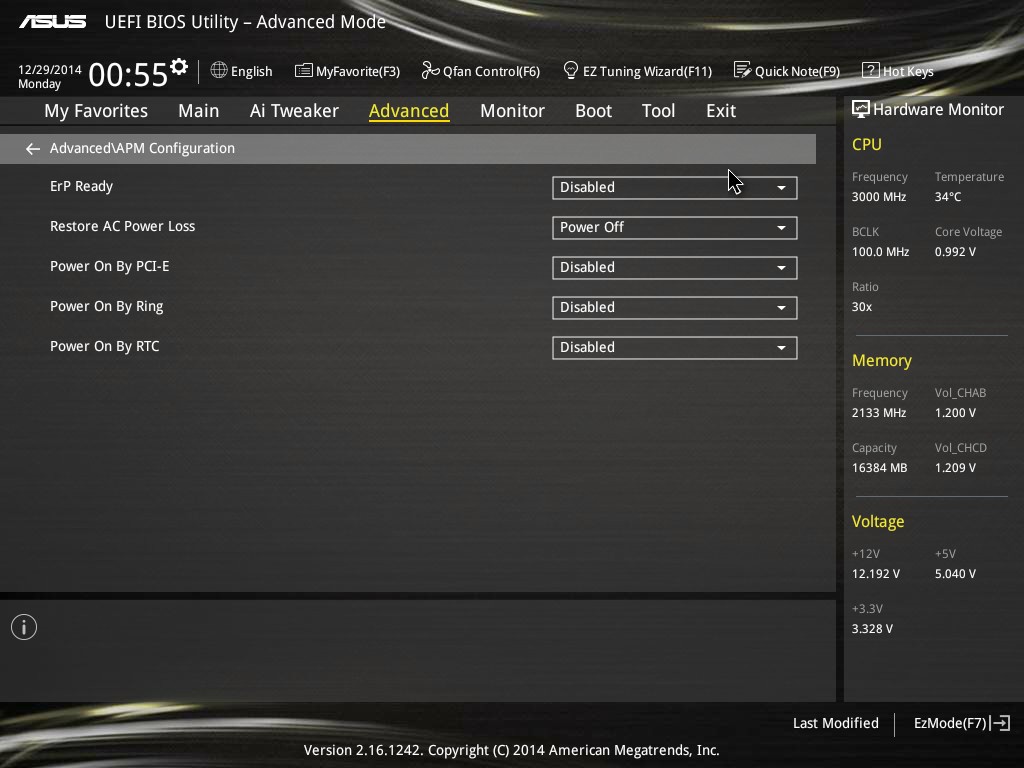Click the Vol_CHAB value 1.200 V

click(955, 413)
